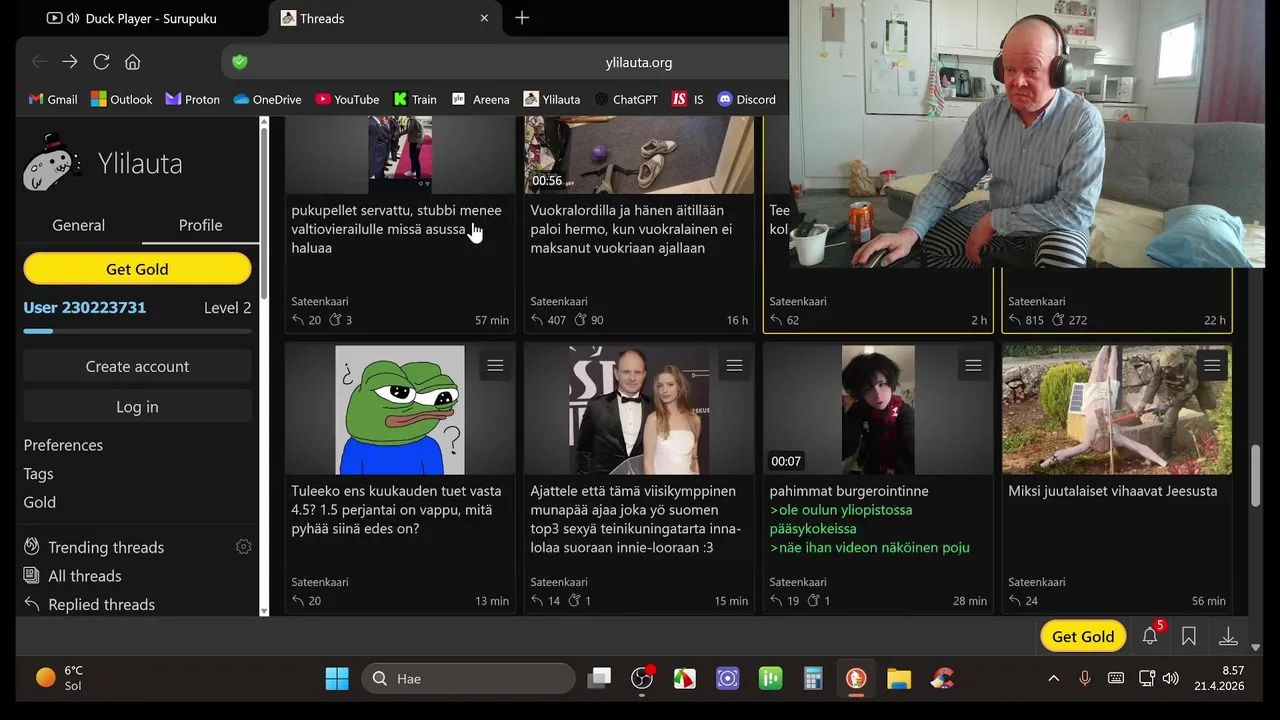Click the bottom-bar Get Gold button
The width and height of the screenshot is (1280, 720).
click(1083, 636)
